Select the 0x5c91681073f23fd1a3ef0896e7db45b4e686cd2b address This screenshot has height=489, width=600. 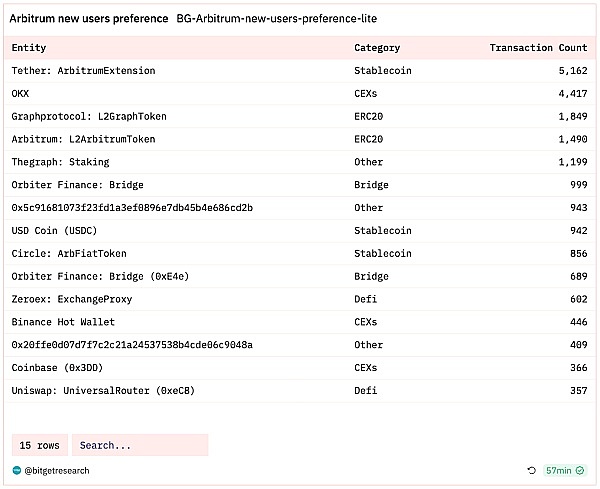pos(132,208)
